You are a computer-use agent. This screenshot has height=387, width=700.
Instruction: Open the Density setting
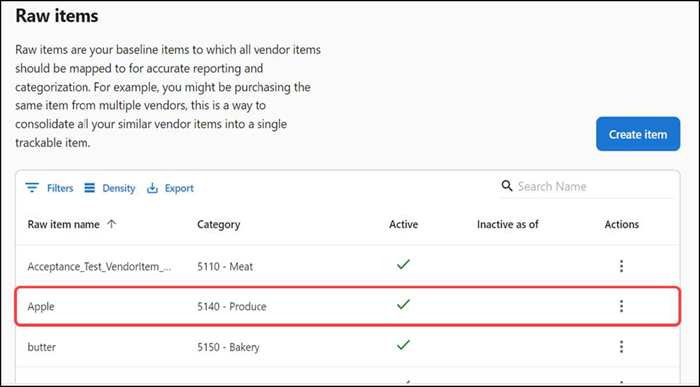click(110, 188)
